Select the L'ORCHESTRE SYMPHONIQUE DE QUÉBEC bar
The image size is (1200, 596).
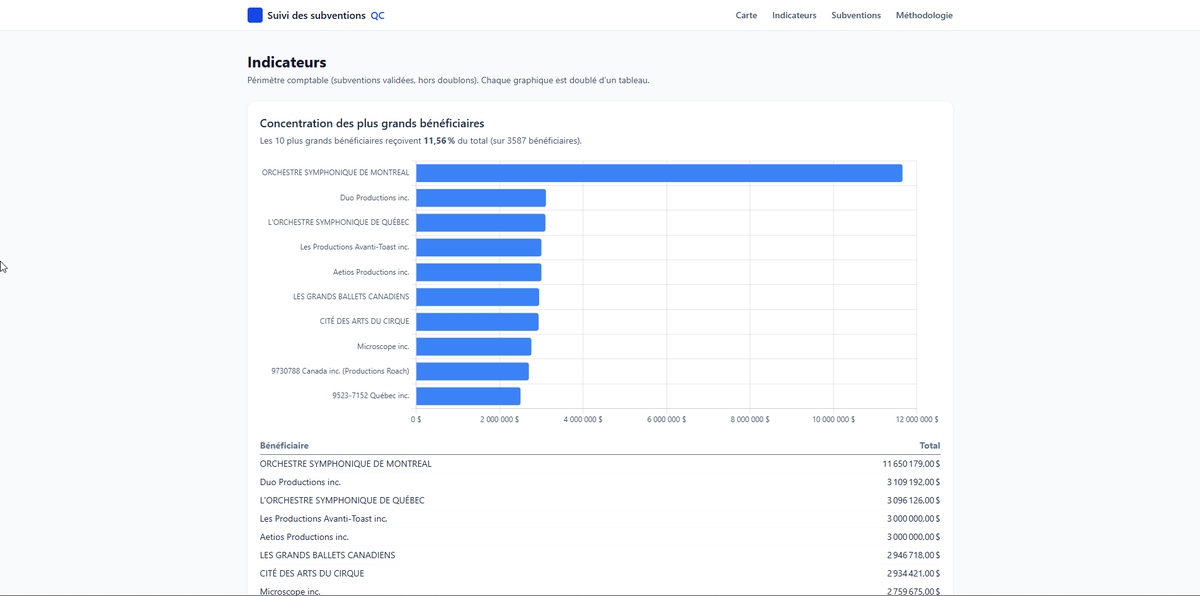pyautogui.click(x=481, y=222)
